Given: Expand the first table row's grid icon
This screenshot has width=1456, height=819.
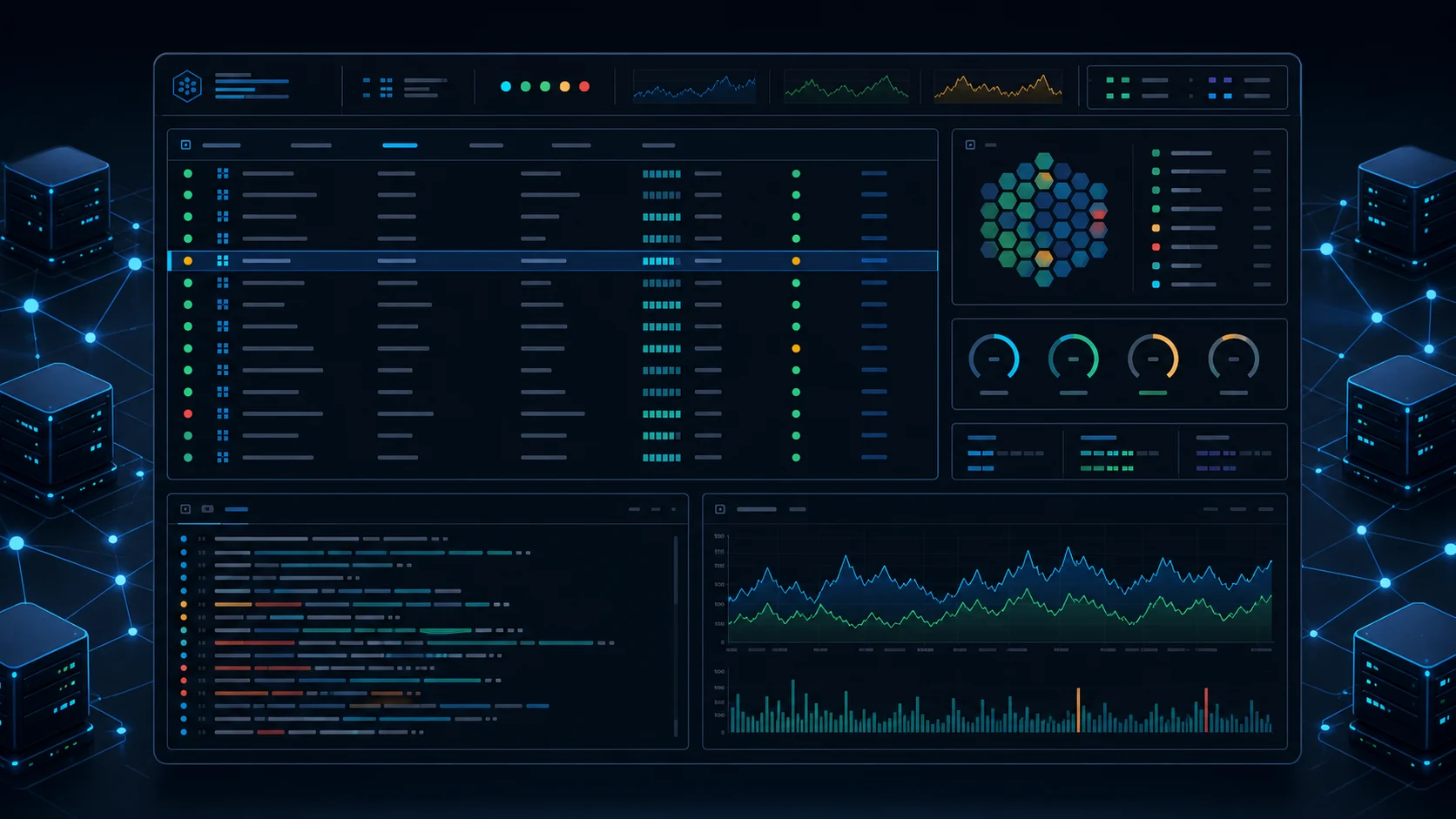Looking at the screenshot, I should pos(223,173).
